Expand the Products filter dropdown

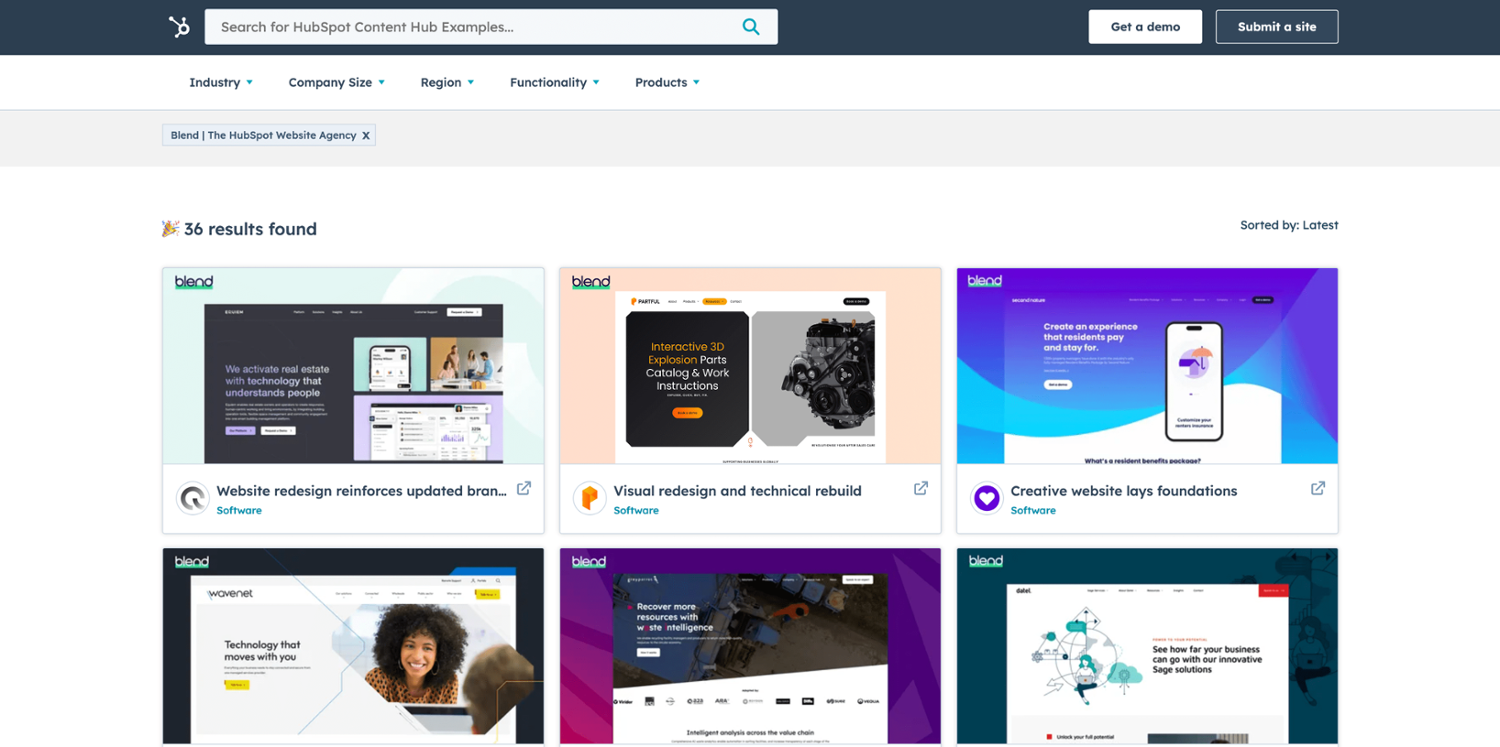point(667,82)
